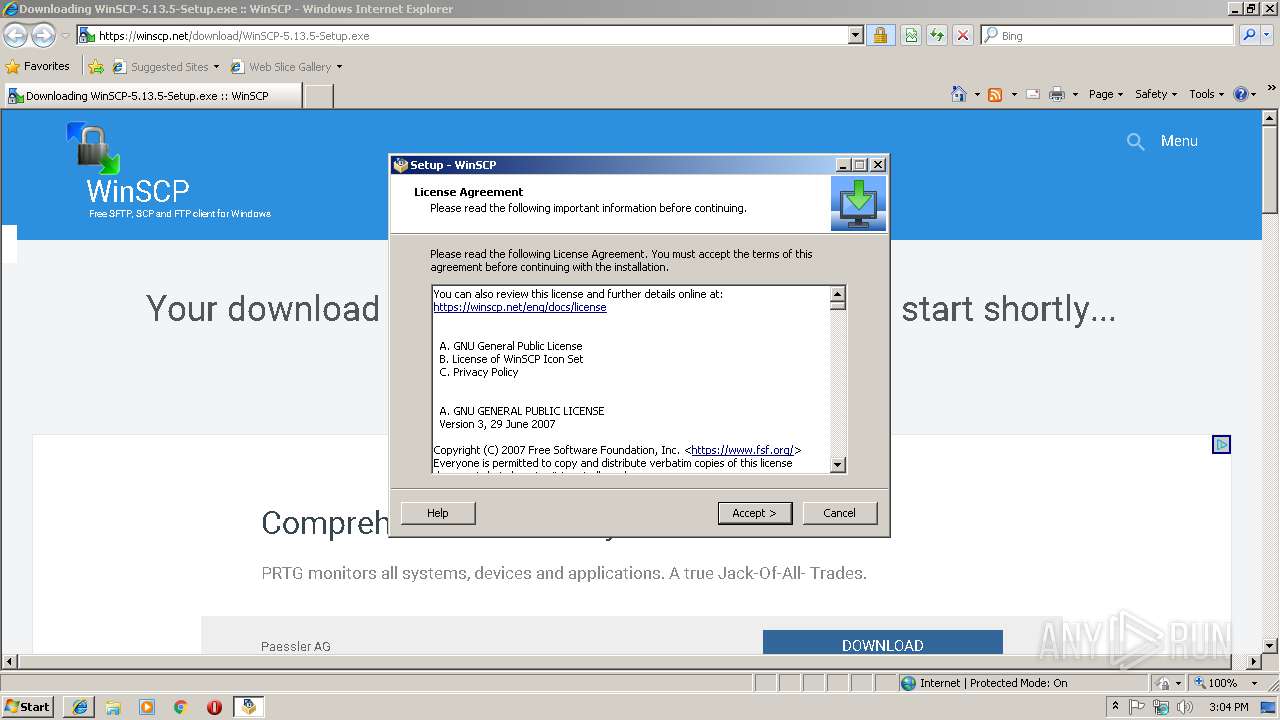
Task: Open the Home button dropdown arrow
Action: tap(976, 94)
